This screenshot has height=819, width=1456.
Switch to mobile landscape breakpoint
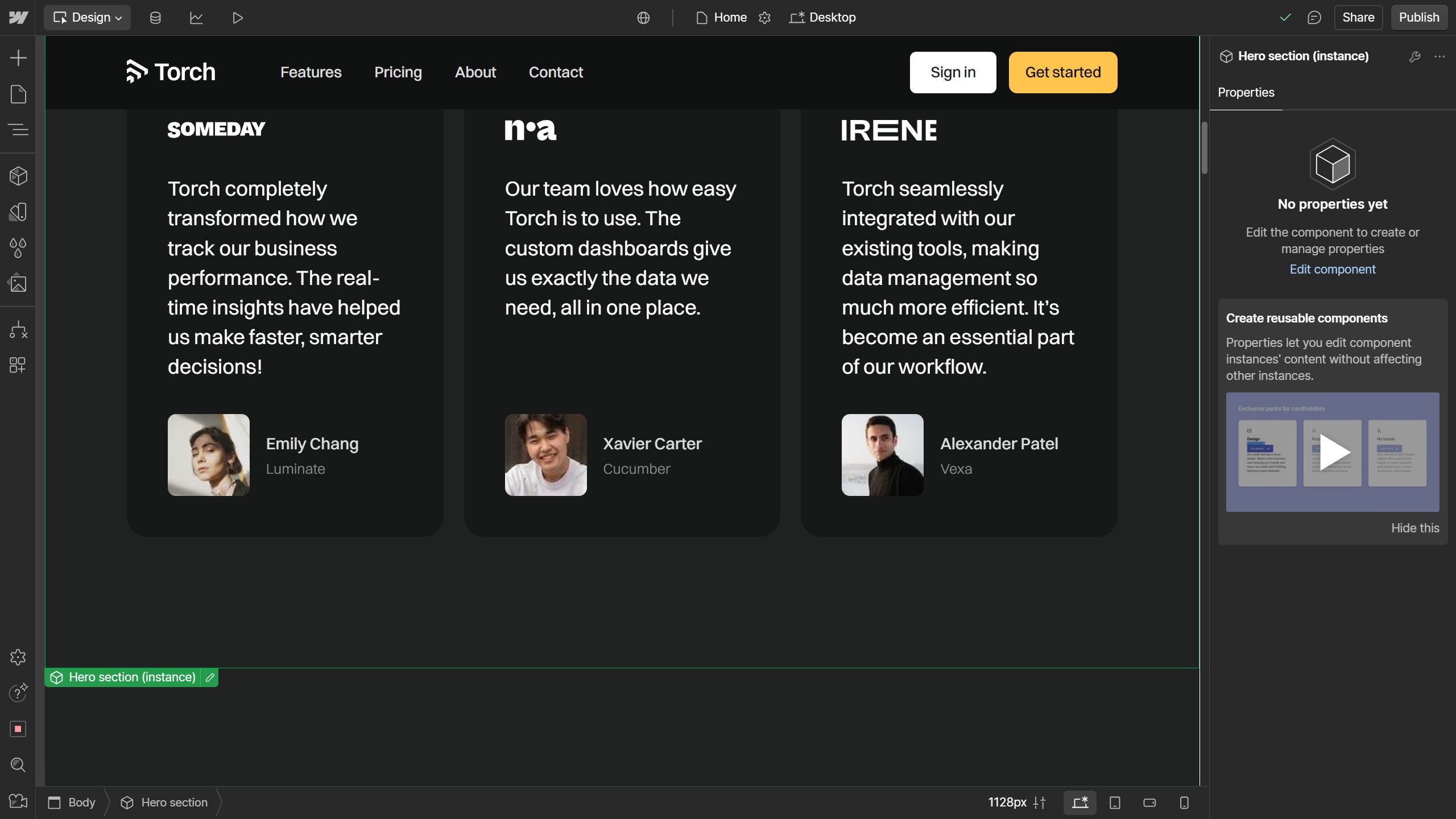(x=1149, y=803)
